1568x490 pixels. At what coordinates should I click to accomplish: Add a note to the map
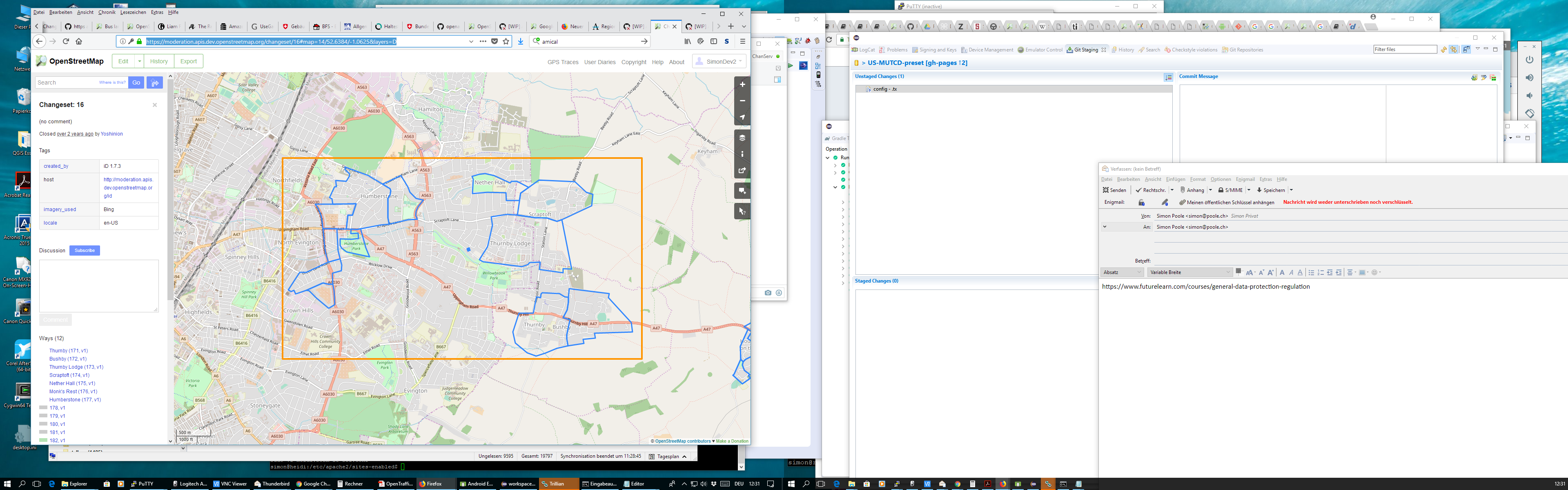click(x=742, y=191)
